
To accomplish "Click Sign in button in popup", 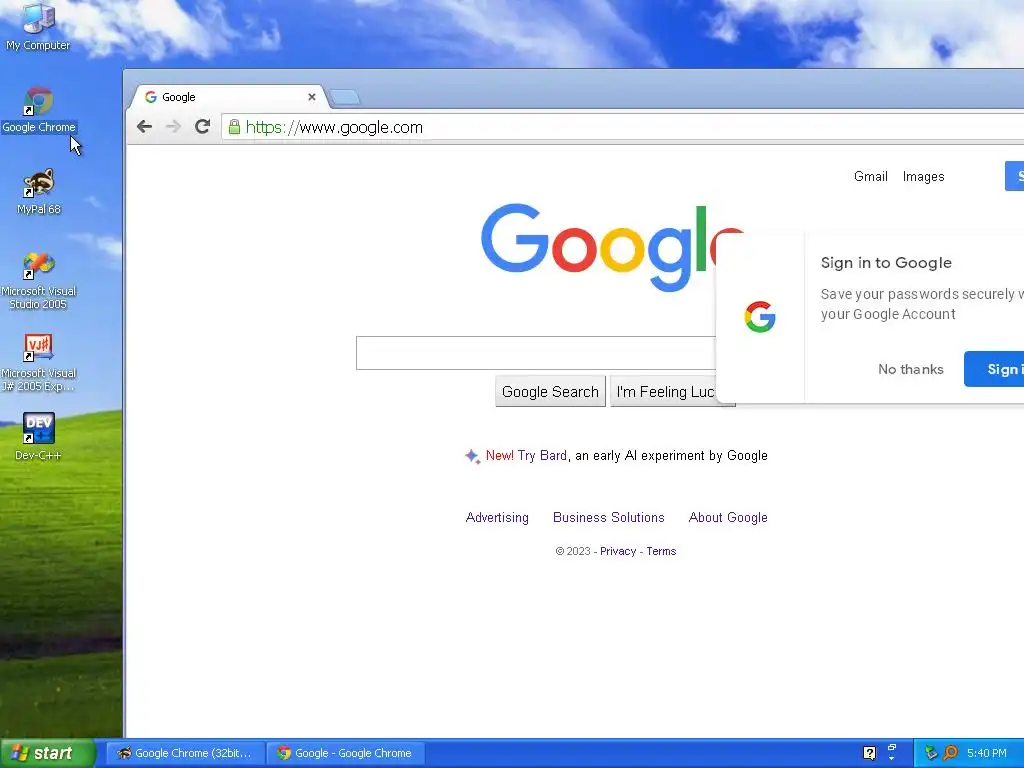I will click(994, 369).
